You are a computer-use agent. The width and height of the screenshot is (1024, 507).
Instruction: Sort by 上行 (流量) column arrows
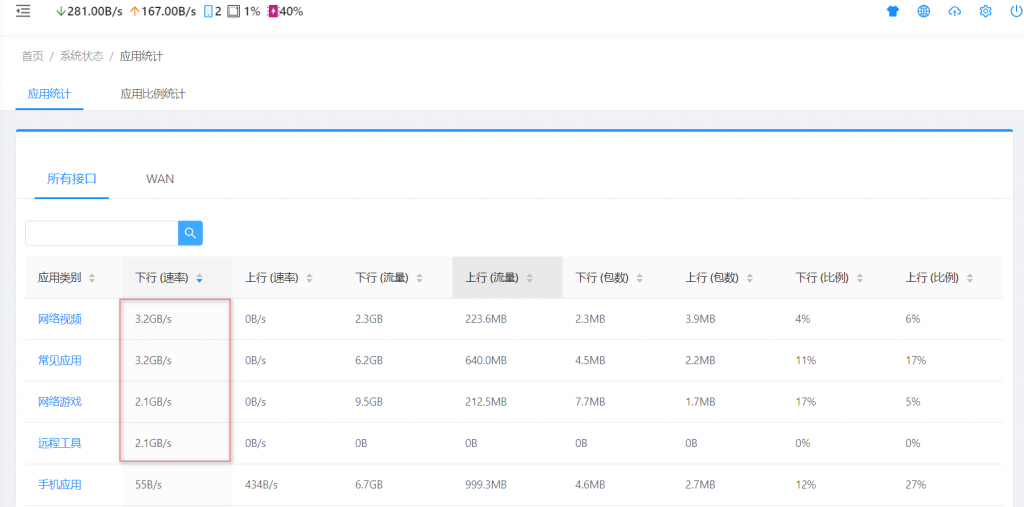click(529, 278)
